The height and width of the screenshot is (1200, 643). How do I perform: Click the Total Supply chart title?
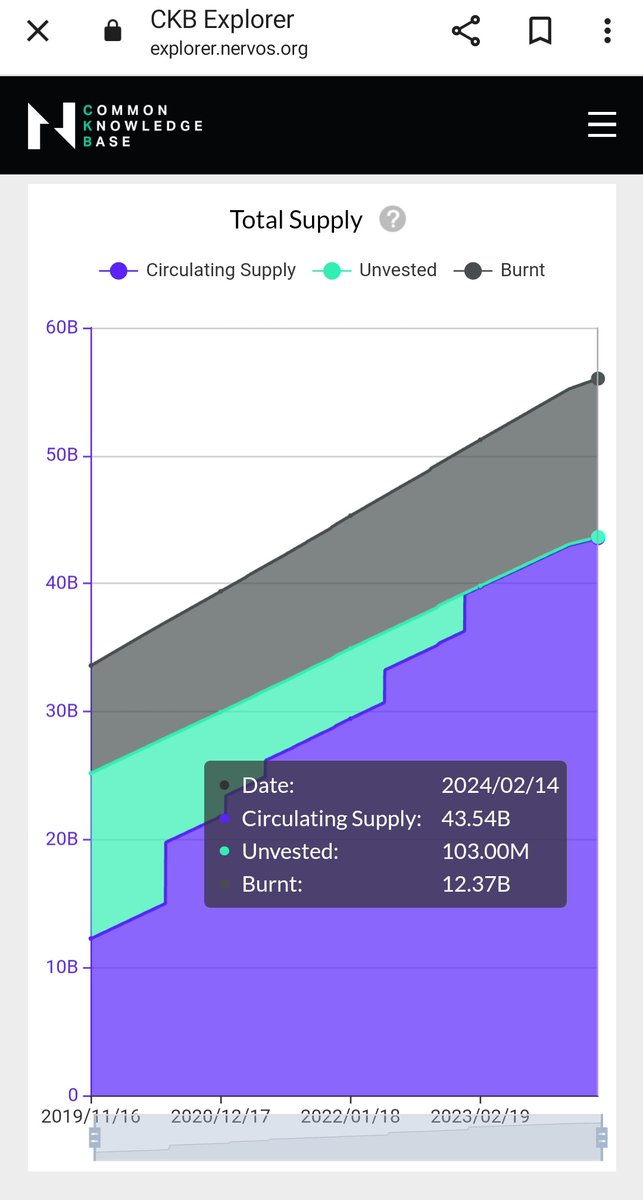(x=296, y=219)
